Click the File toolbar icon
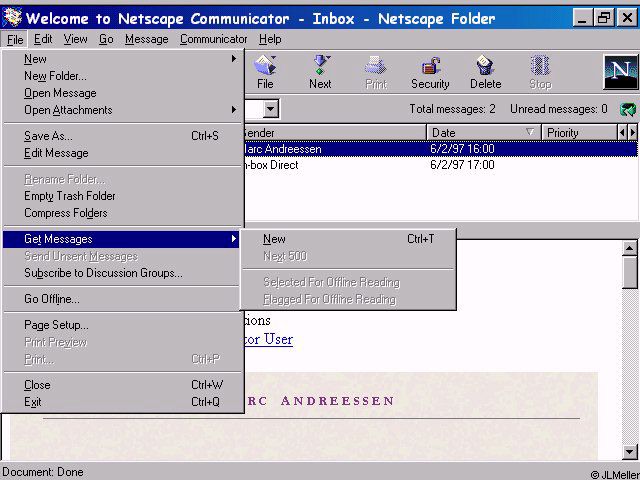Screen dimensions: 640x480 (265, 72)
